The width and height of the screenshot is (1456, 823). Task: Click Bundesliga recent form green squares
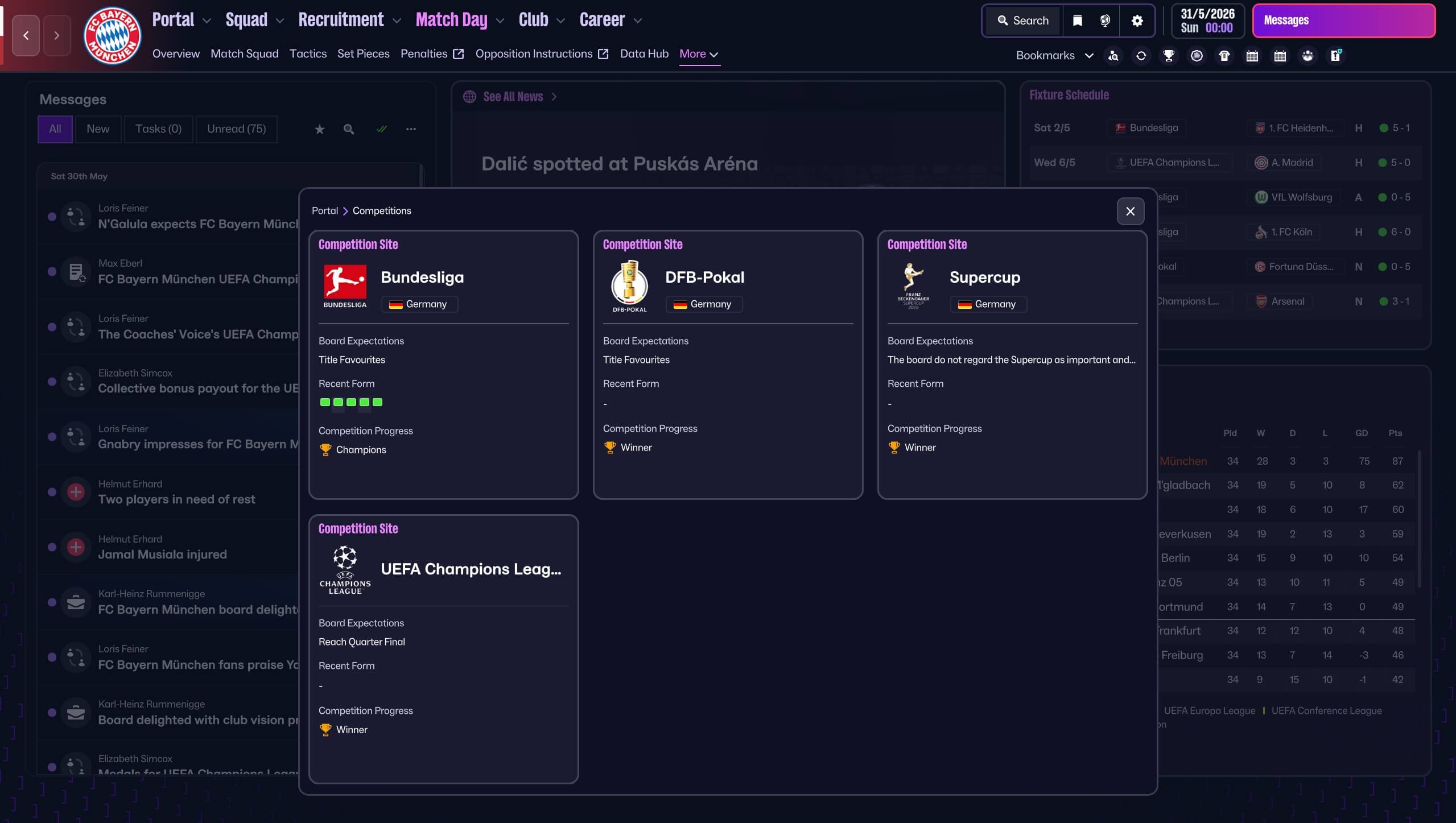pyautogui.click(x=351, y=402)
